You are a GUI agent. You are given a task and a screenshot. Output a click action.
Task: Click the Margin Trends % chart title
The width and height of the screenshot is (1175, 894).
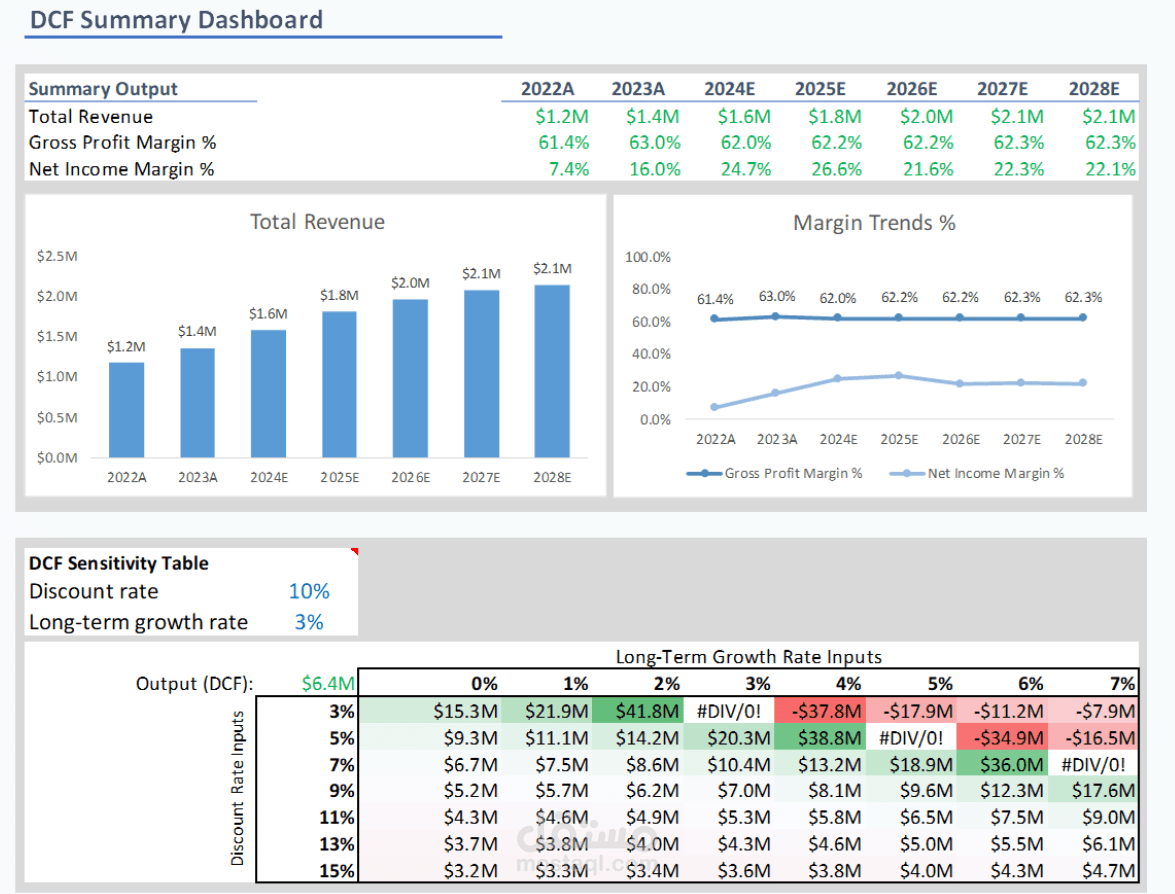[874, 223]
